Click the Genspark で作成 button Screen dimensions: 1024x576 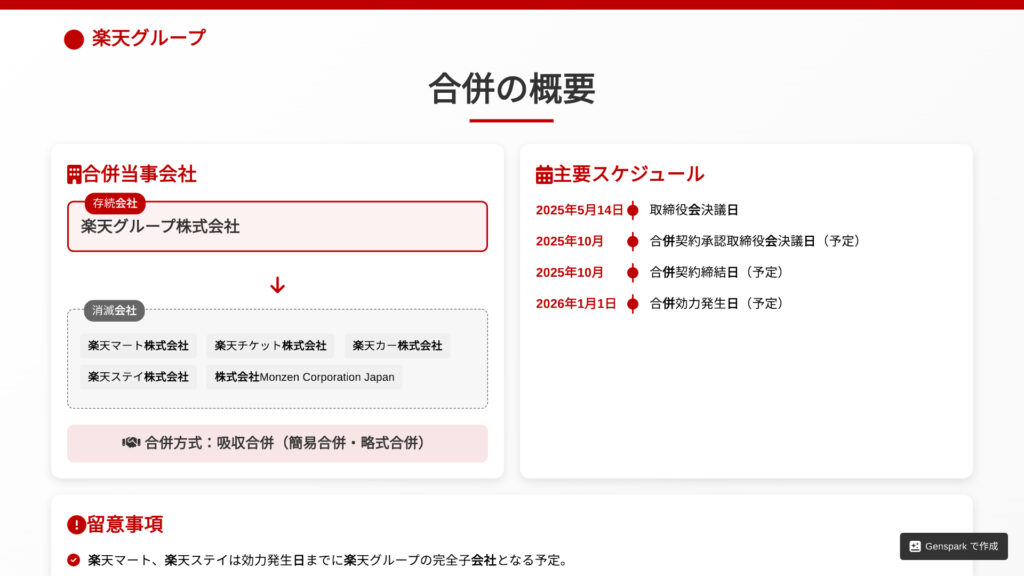click(x=953, y=546)
